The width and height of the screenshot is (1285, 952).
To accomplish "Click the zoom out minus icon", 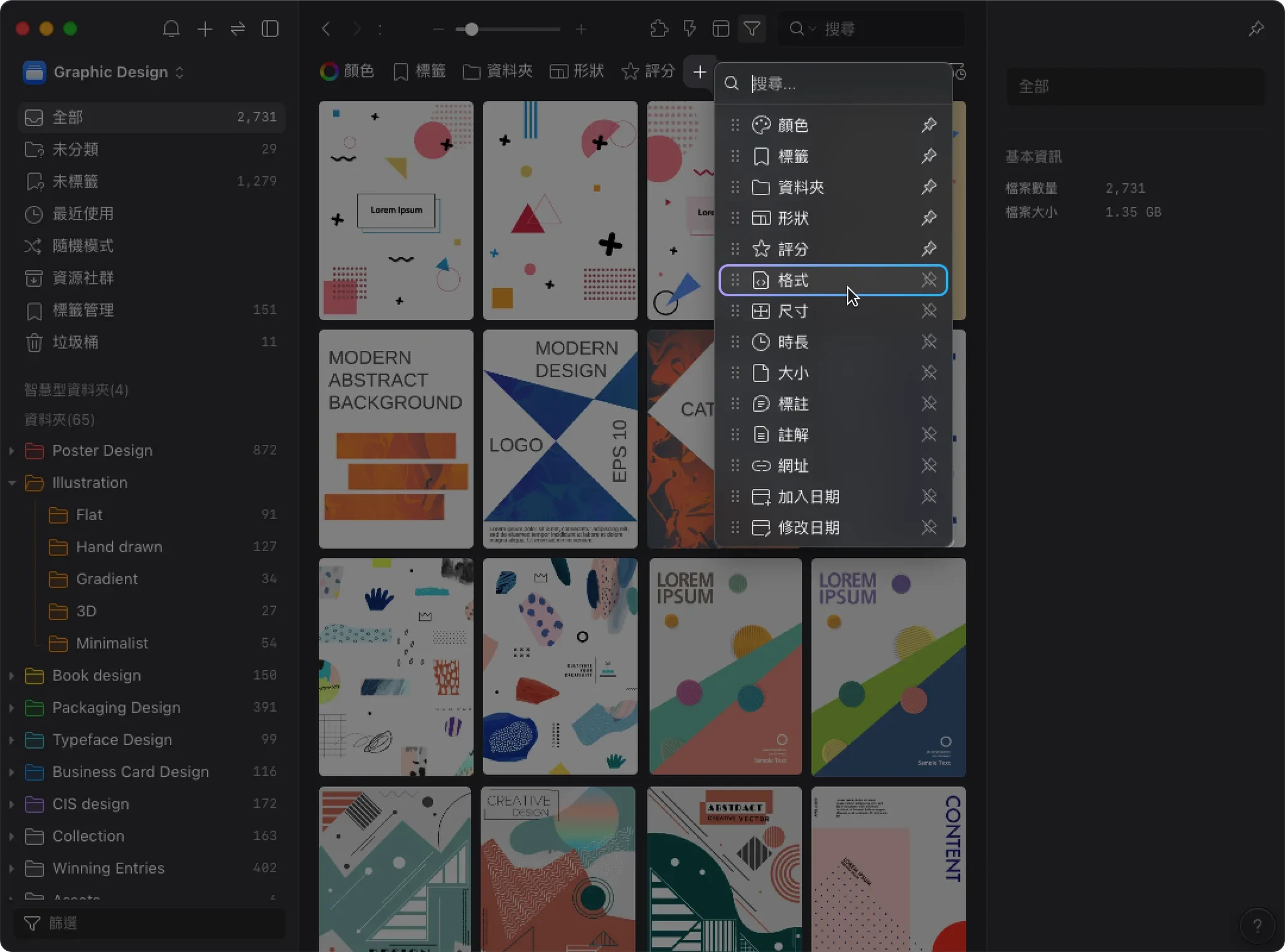I will (x=438, y=29).
